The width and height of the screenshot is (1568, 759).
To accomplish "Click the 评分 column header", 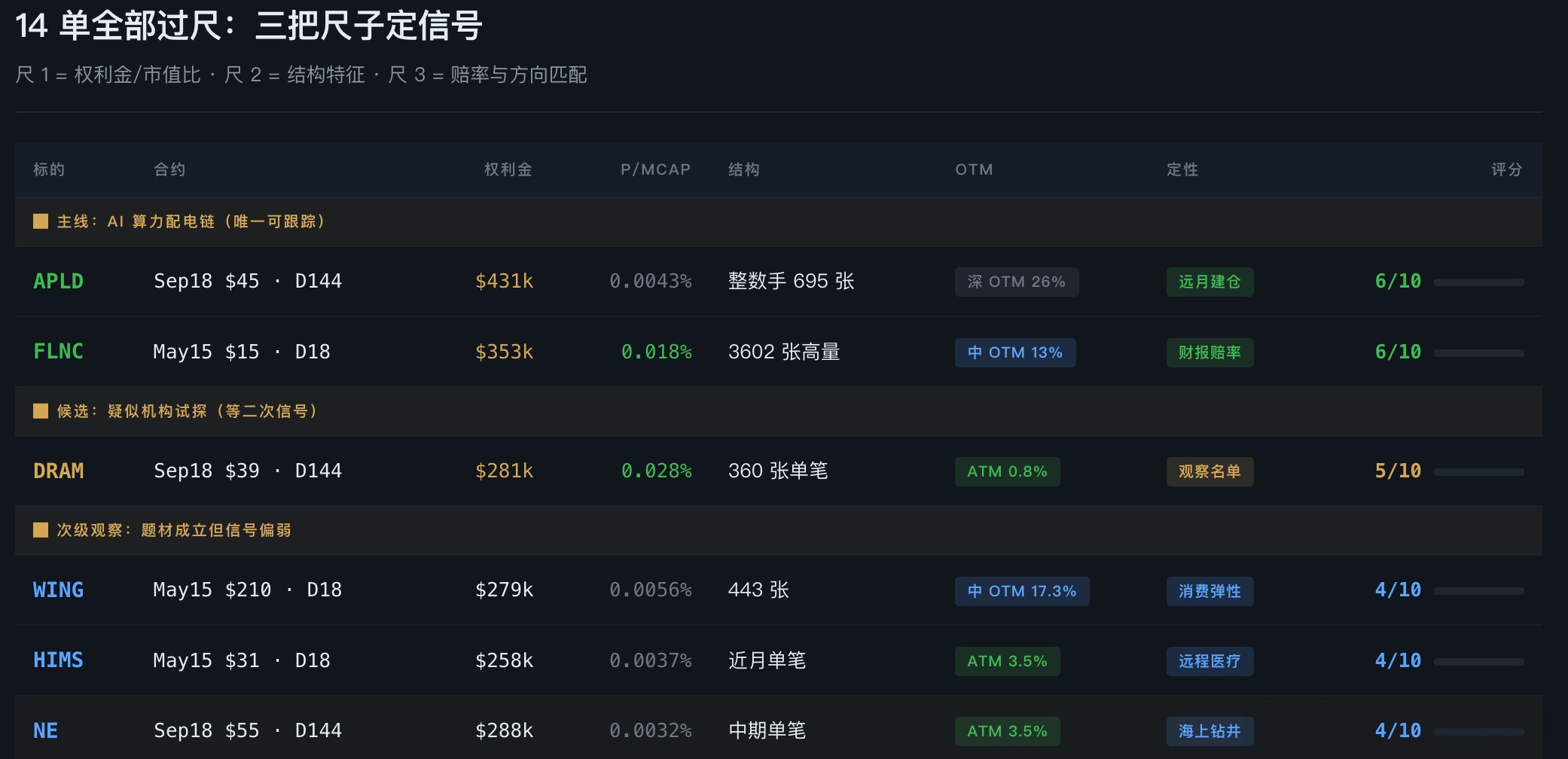I will click(x=1506, y=169).
